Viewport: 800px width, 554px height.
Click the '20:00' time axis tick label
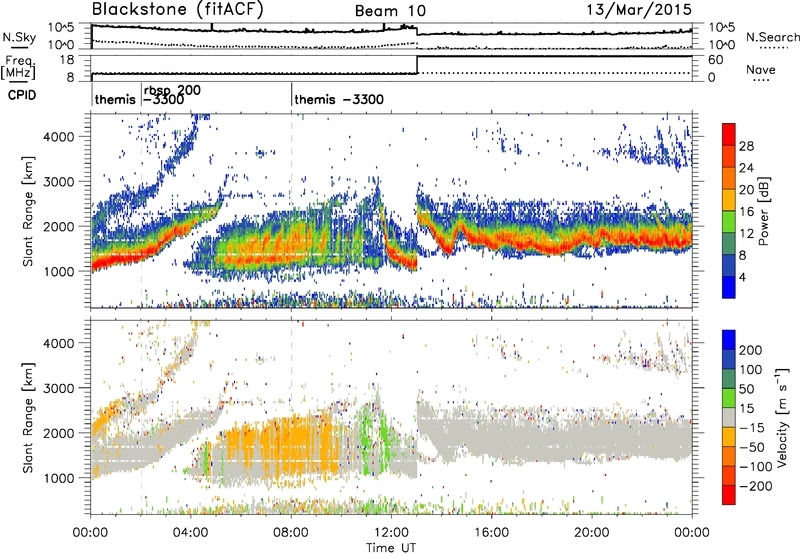[x=591, y=533]
